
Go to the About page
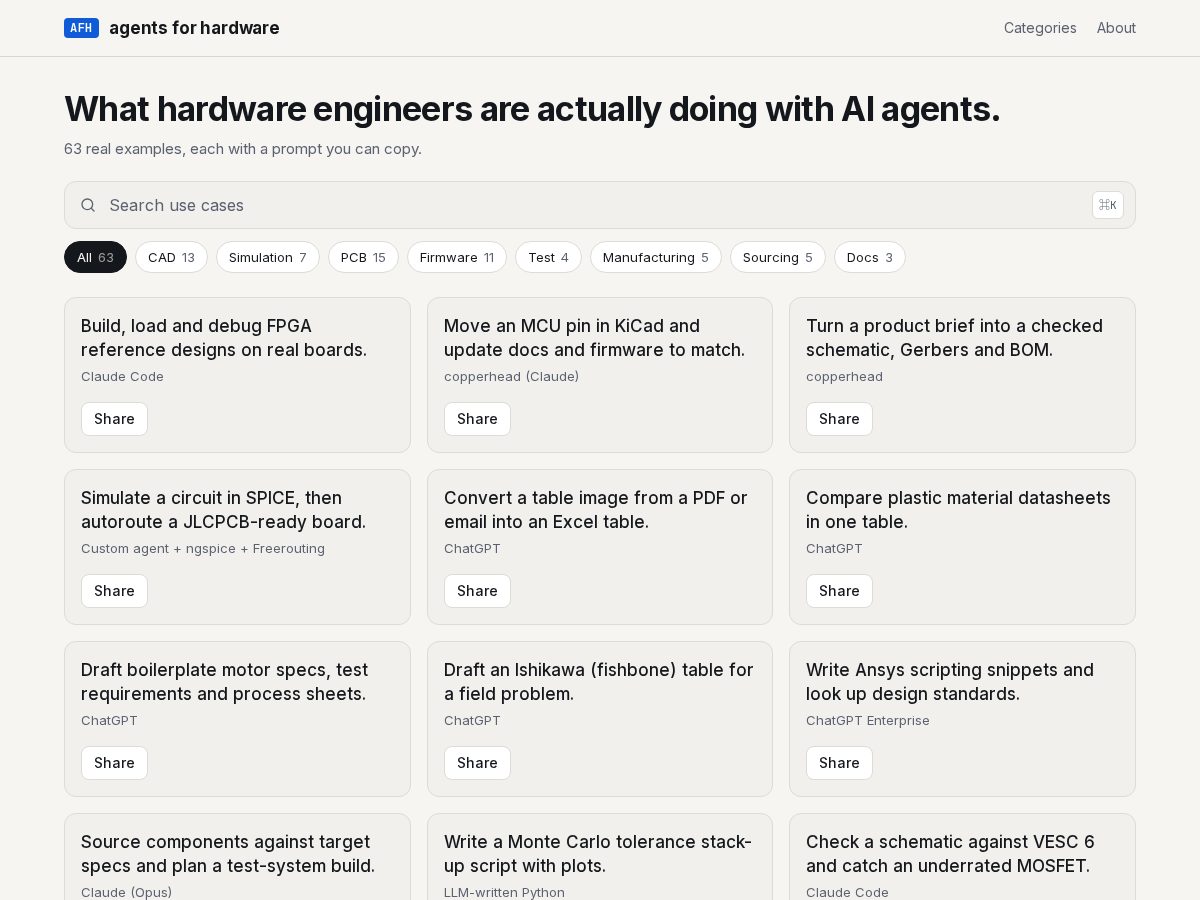(1116, 28)
